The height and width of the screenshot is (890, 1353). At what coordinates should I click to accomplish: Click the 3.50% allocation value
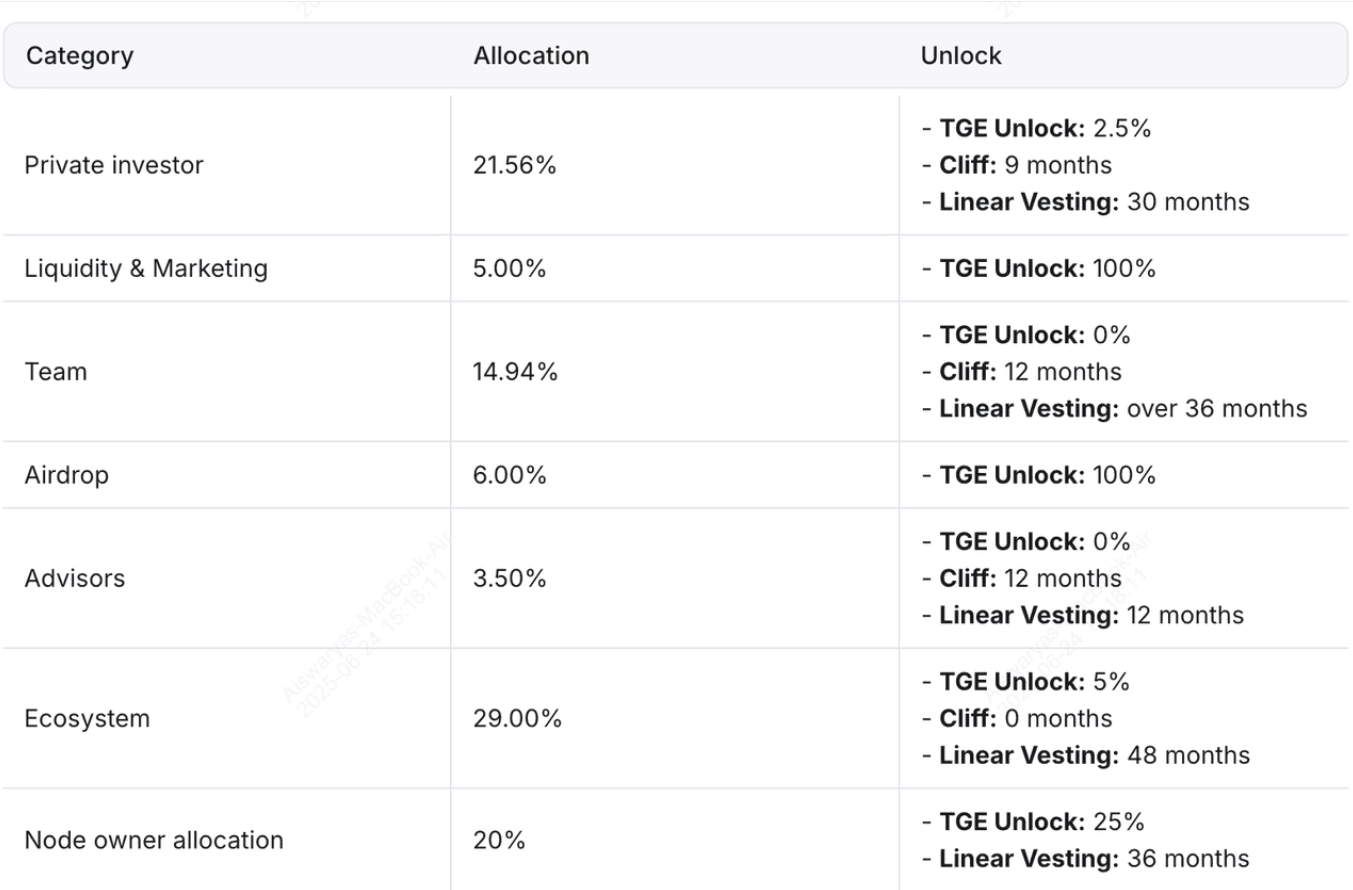(x=509, y=578)
